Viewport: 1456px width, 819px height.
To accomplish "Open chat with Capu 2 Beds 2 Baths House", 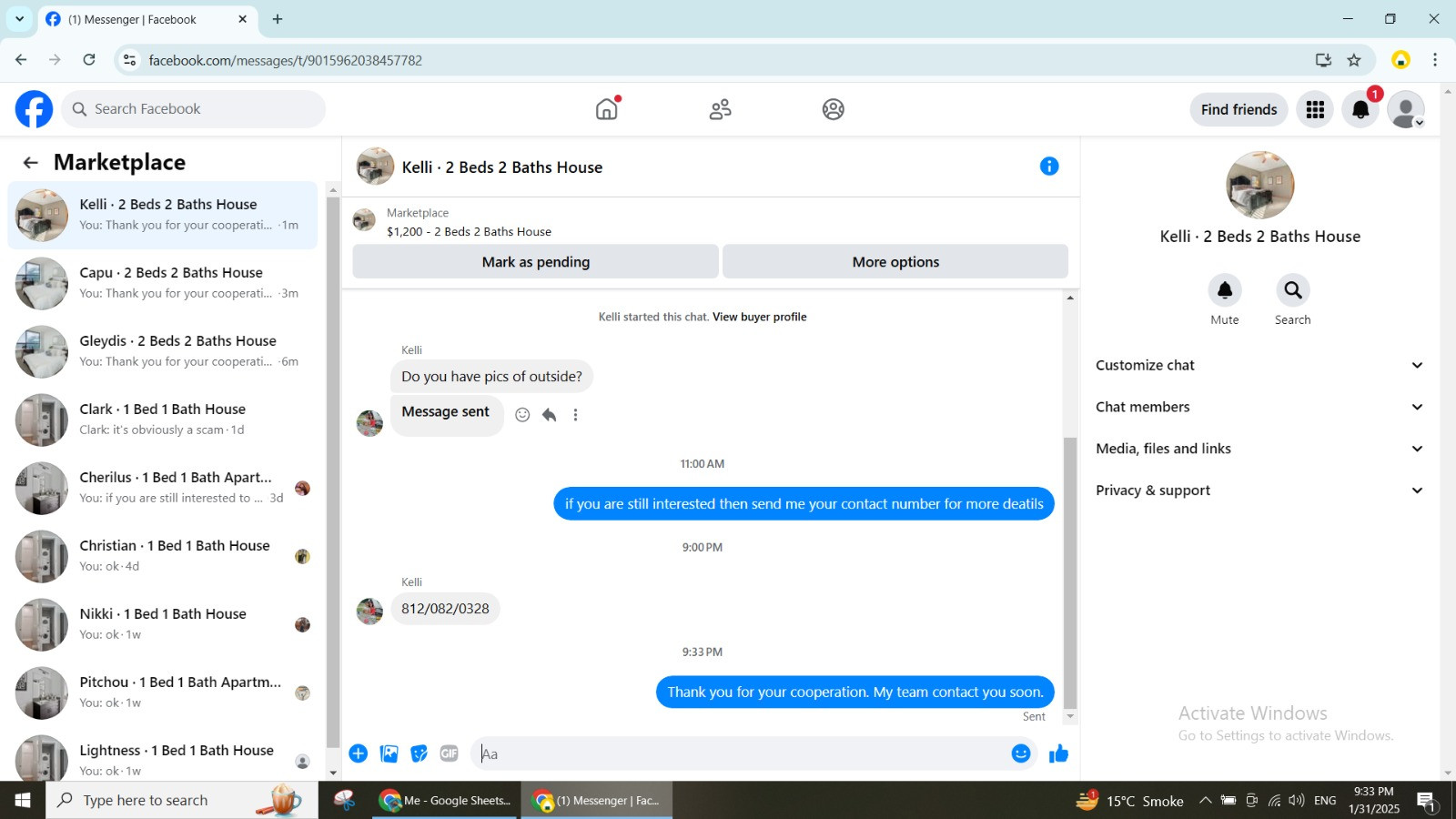I will pyautogui.click(x=163, y=283).
